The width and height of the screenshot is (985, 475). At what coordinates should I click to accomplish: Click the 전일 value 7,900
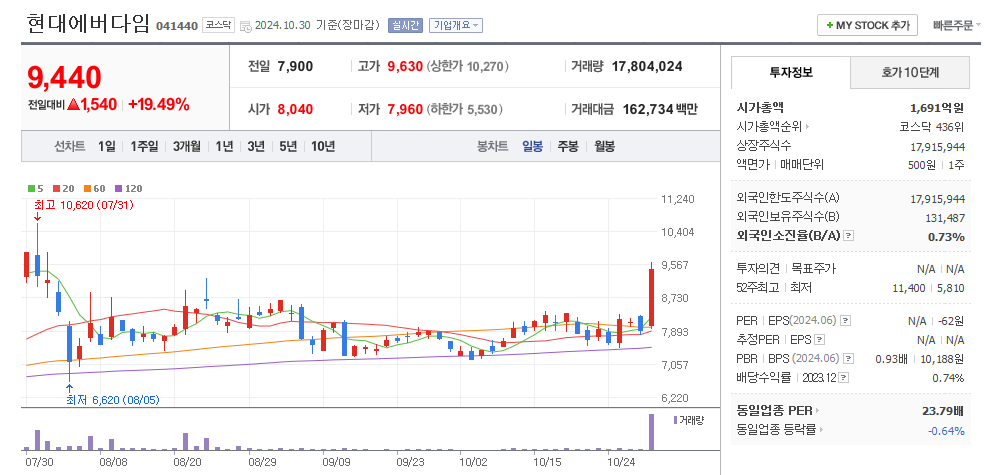click(295, 66)
